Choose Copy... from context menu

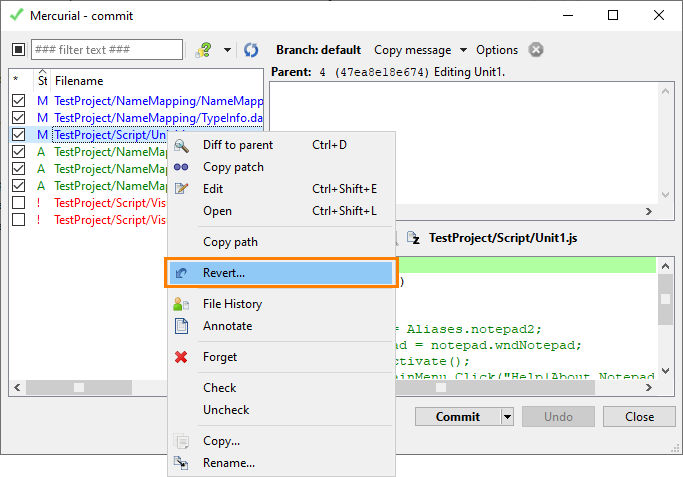[281, 441]
